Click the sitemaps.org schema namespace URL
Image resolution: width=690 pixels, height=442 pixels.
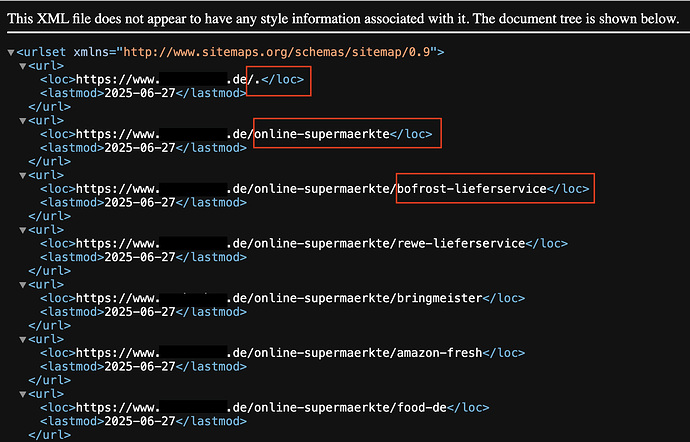[276, 52]
